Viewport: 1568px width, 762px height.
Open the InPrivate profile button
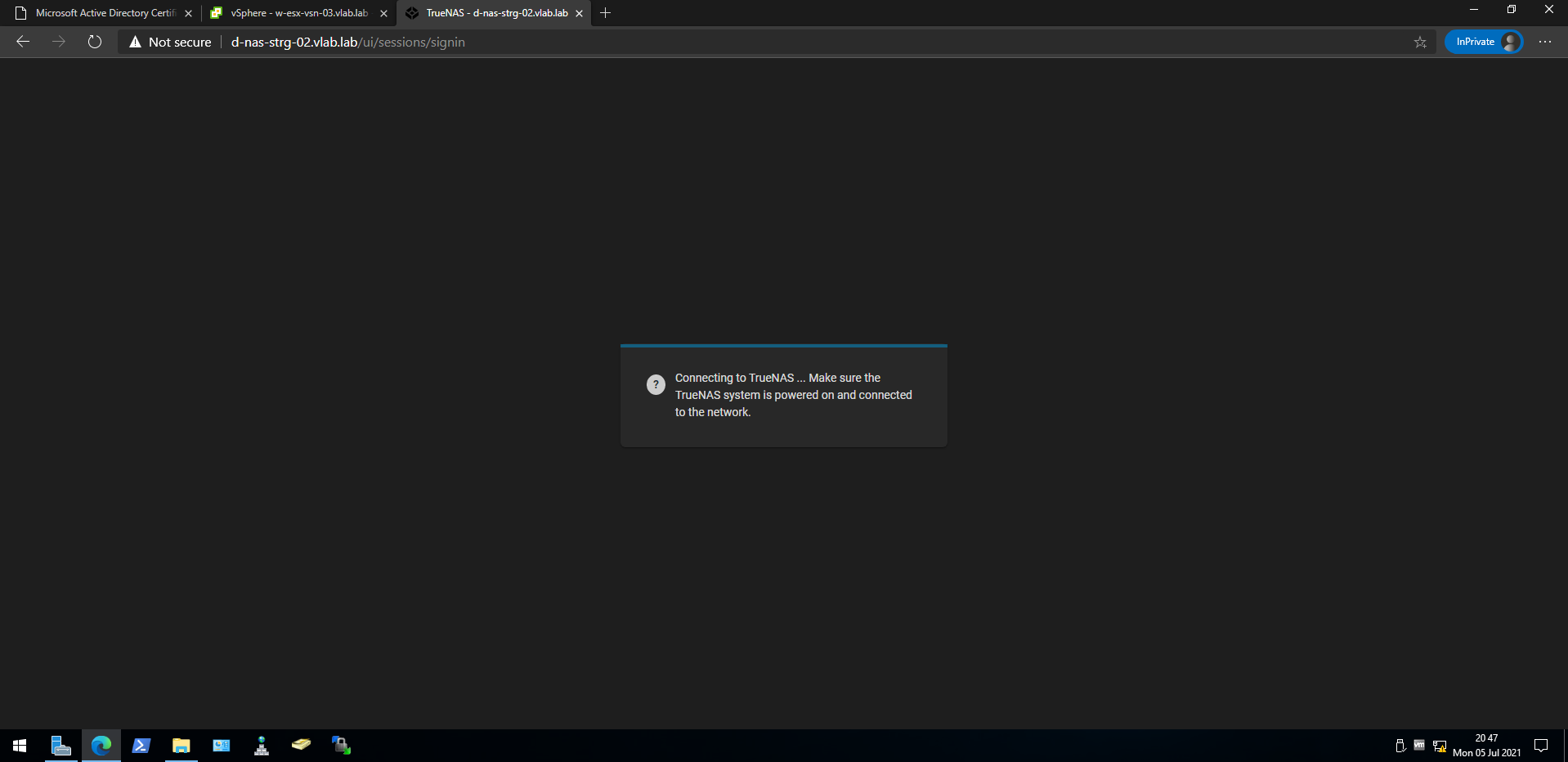coord(1484,42)
